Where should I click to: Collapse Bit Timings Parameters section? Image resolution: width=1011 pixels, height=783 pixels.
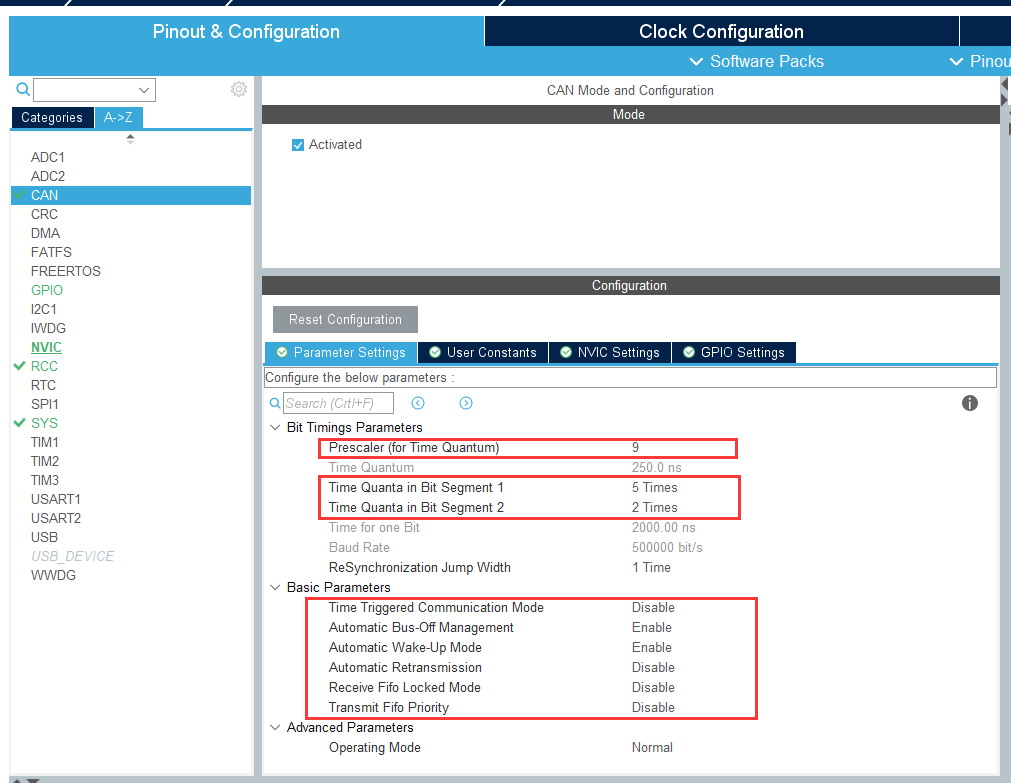275,428
